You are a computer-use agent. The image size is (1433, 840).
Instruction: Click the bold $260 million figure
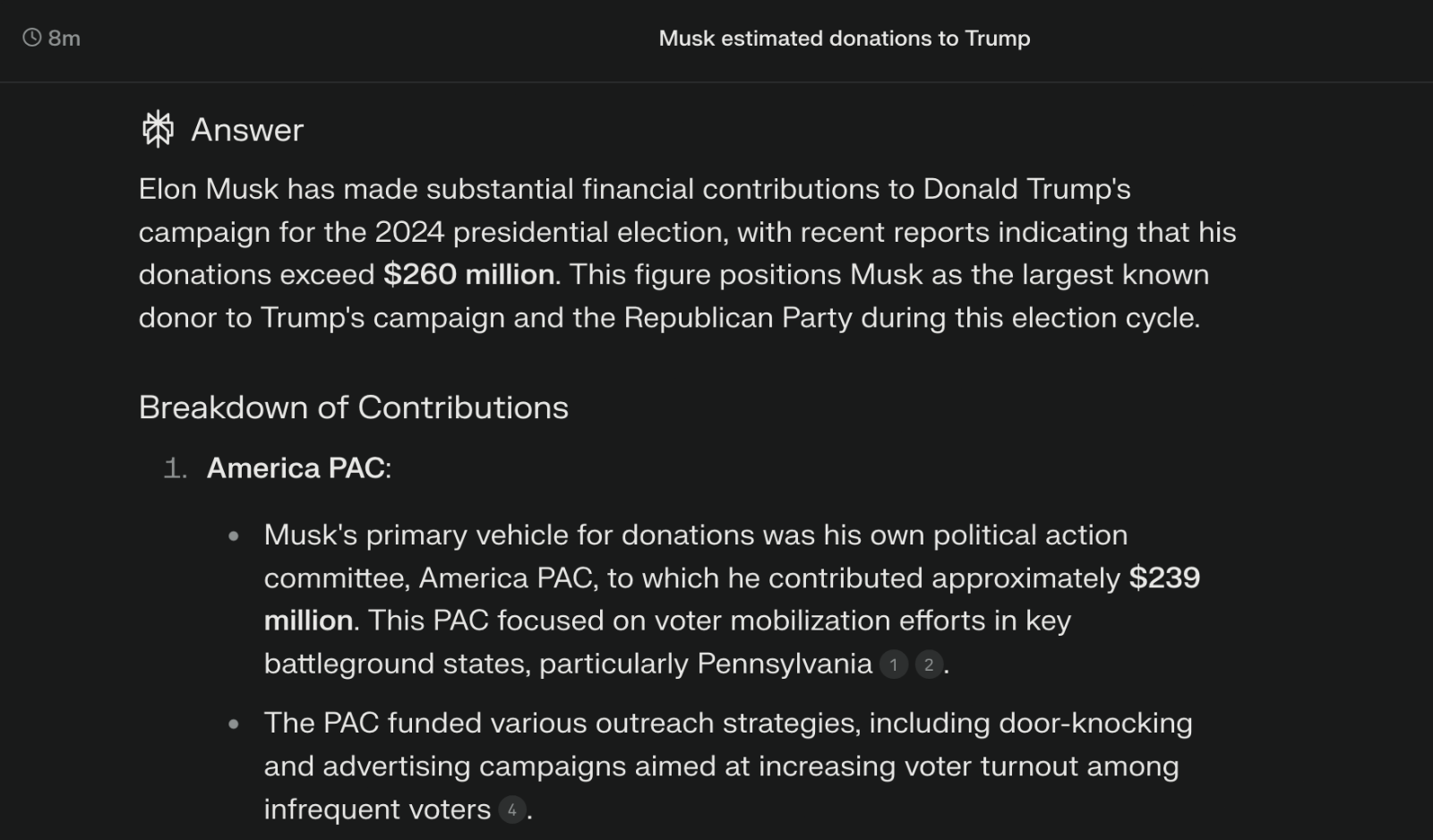point(468,274)
